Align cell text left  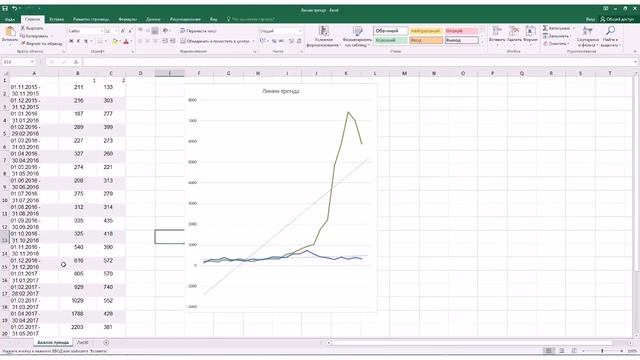coord(140,41)
